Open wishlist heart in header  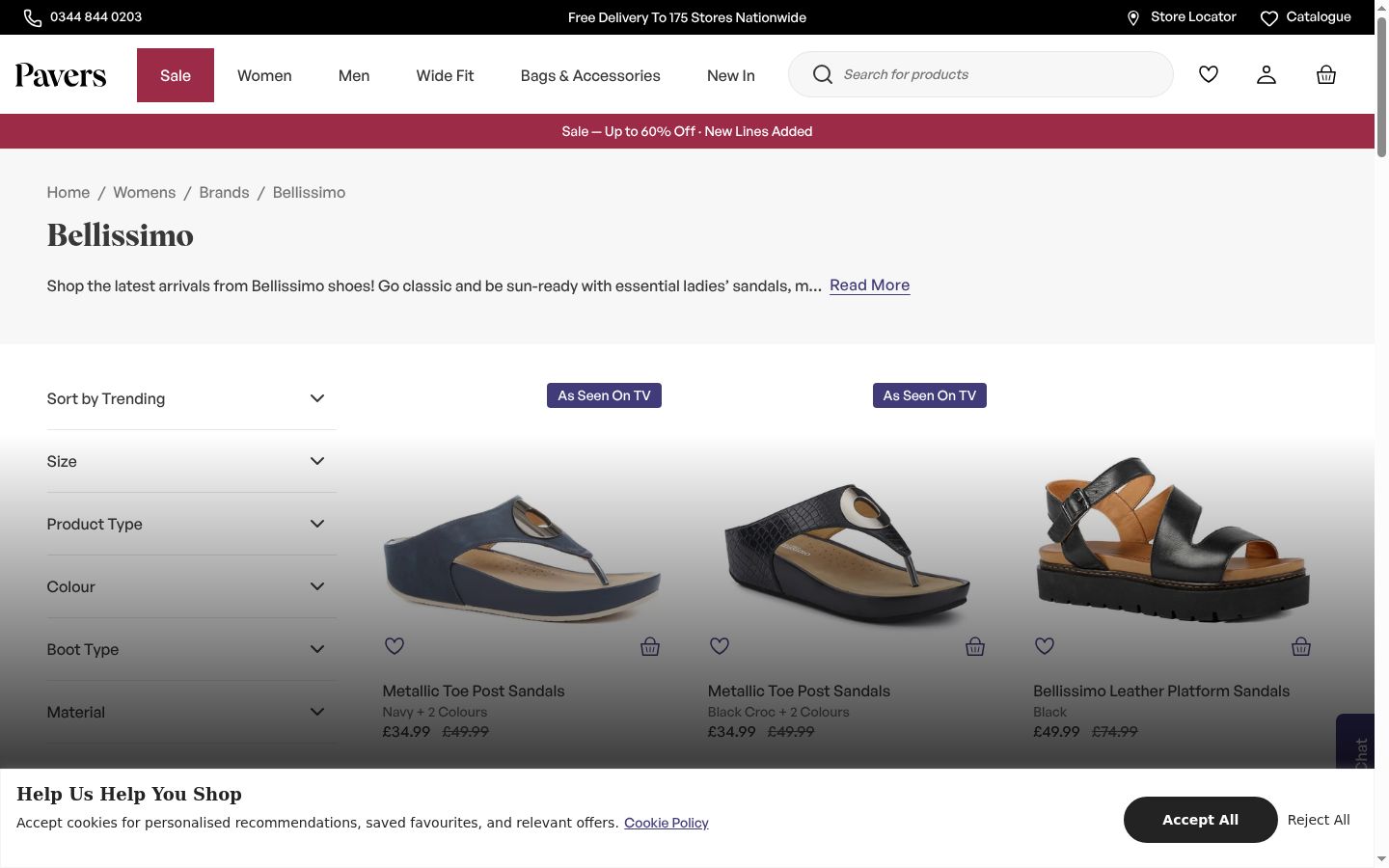tap(1209, 74)
